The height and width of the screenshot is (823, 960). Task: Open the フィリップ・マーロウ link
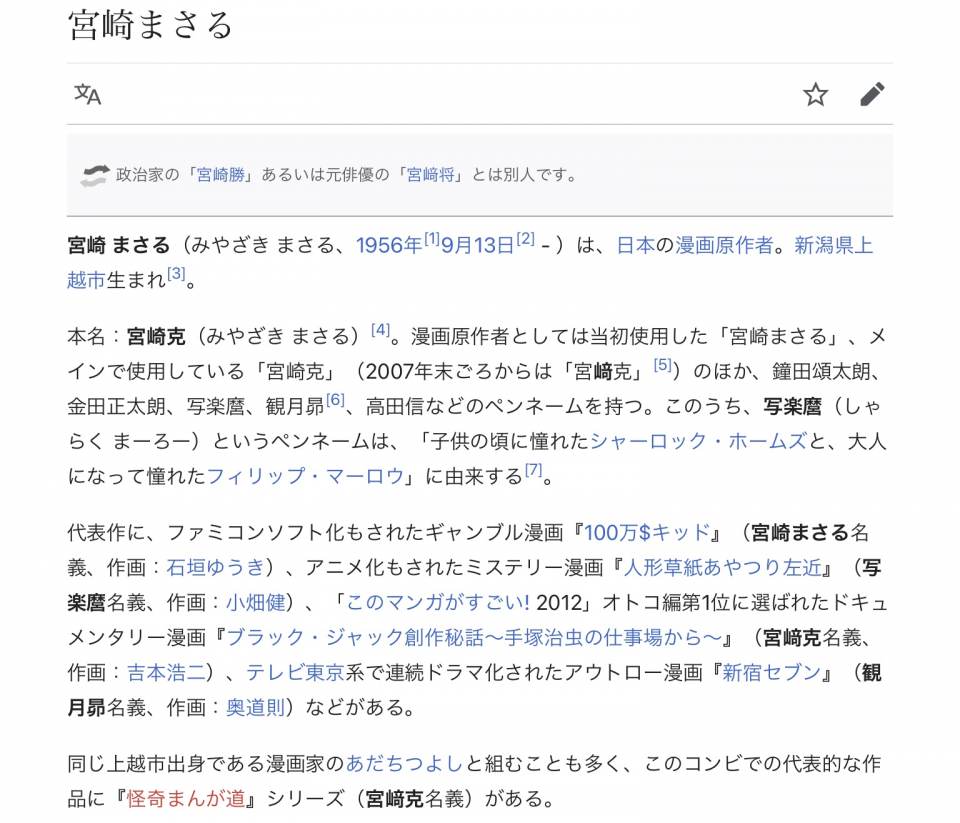[x=306, y=476]
